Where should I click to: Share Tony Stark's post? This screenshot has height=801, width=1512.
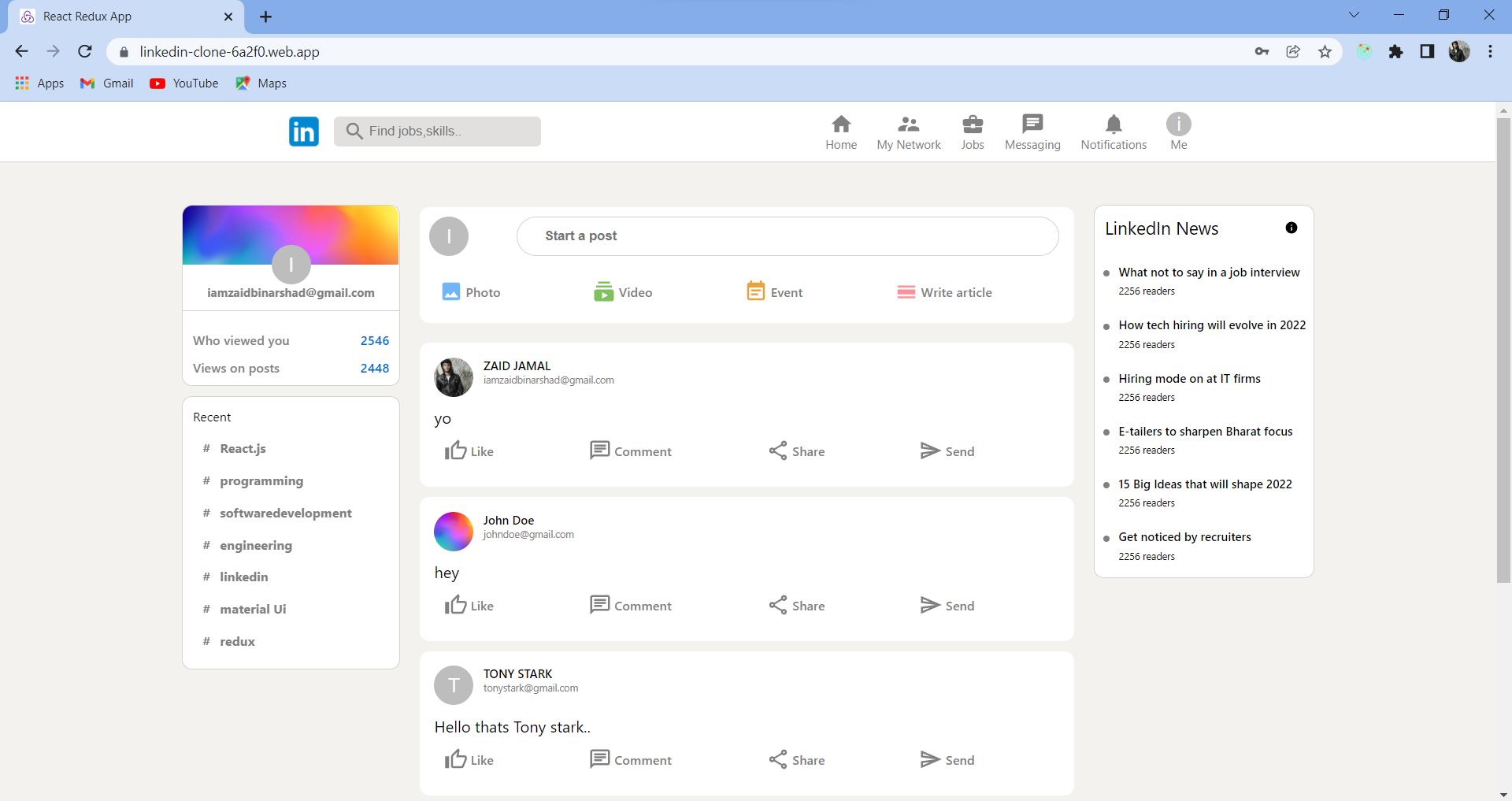click(x=797, y=760)
